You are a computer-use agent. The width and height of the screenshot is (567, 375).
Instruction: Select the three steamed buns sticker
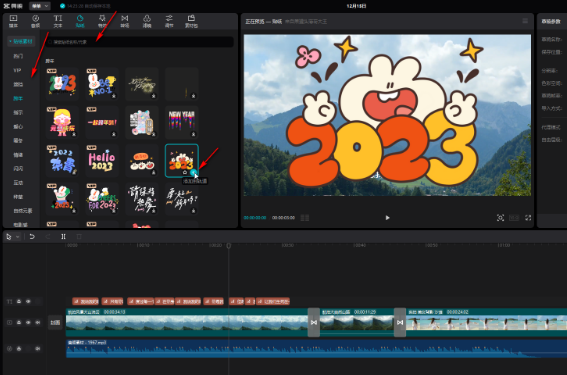click(x=142, y=161)
